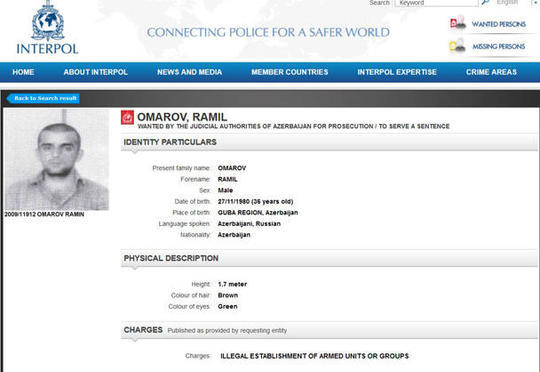Collapse the IDENTITY PARTICULARS section header
540x372 pixels.
(329, 142)
